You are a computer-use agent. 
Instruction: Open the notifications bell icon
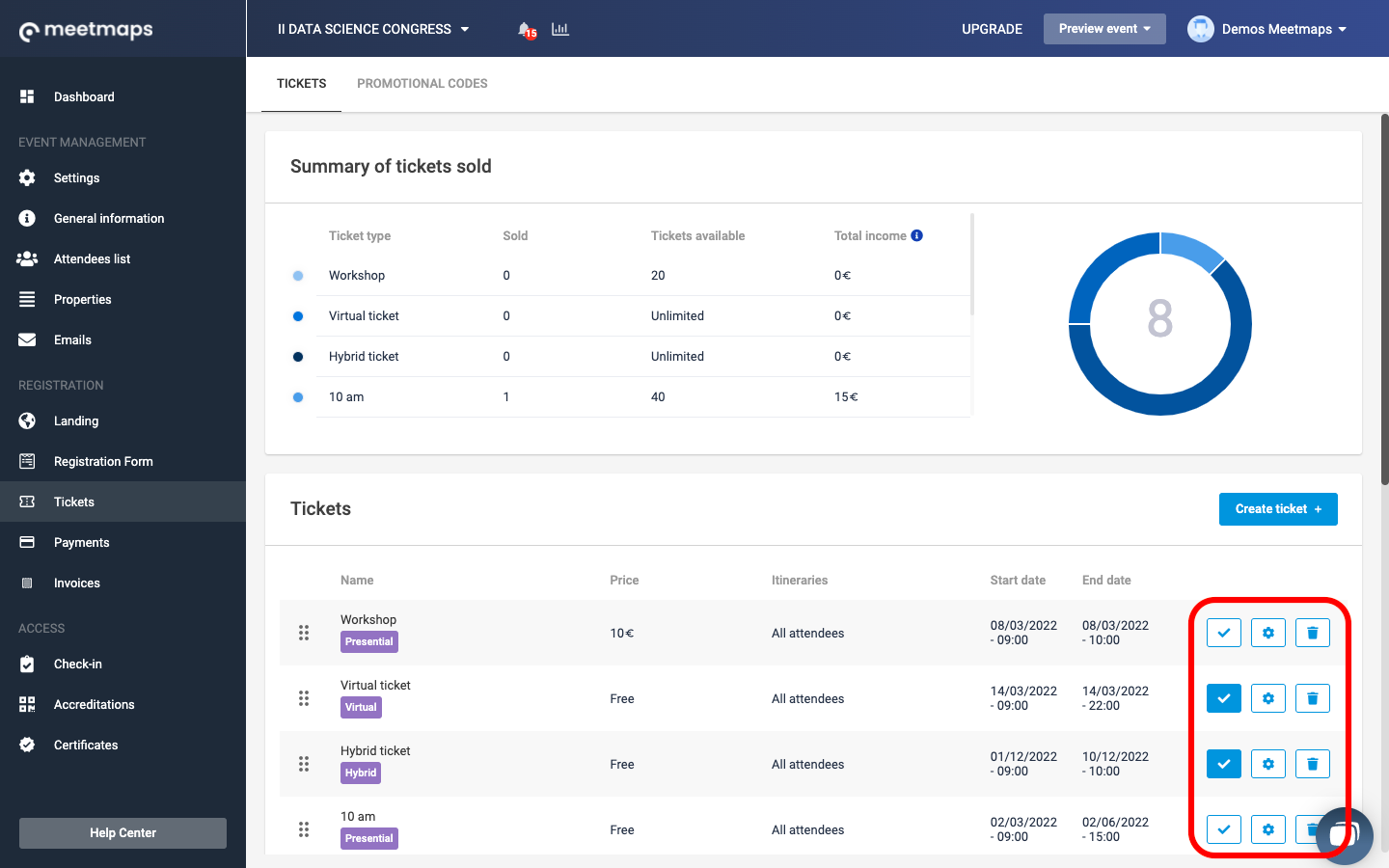[525, 30]
